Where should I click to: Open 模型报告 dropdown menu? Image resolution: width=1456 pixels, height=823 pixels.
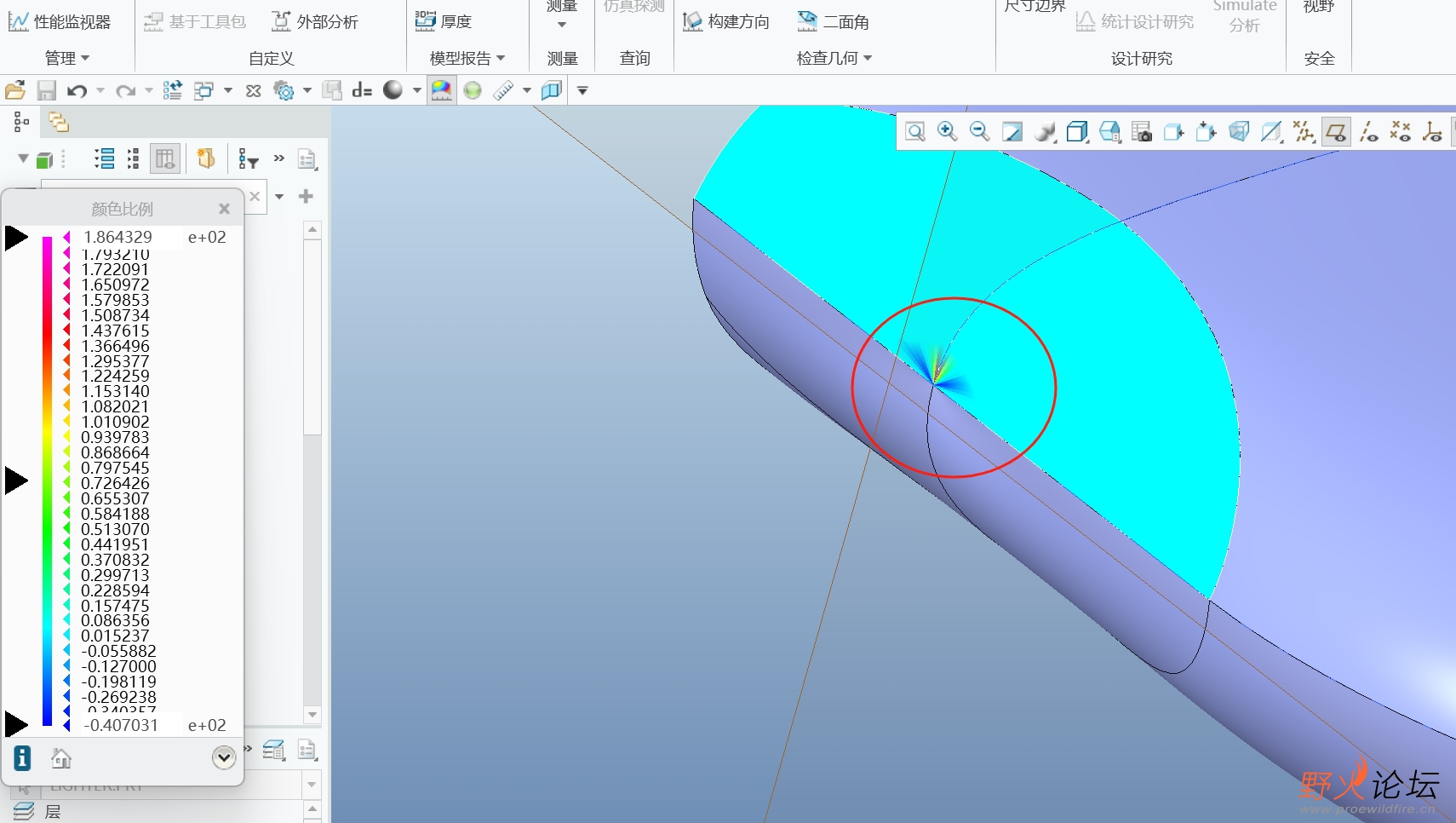tap(467, 58)
